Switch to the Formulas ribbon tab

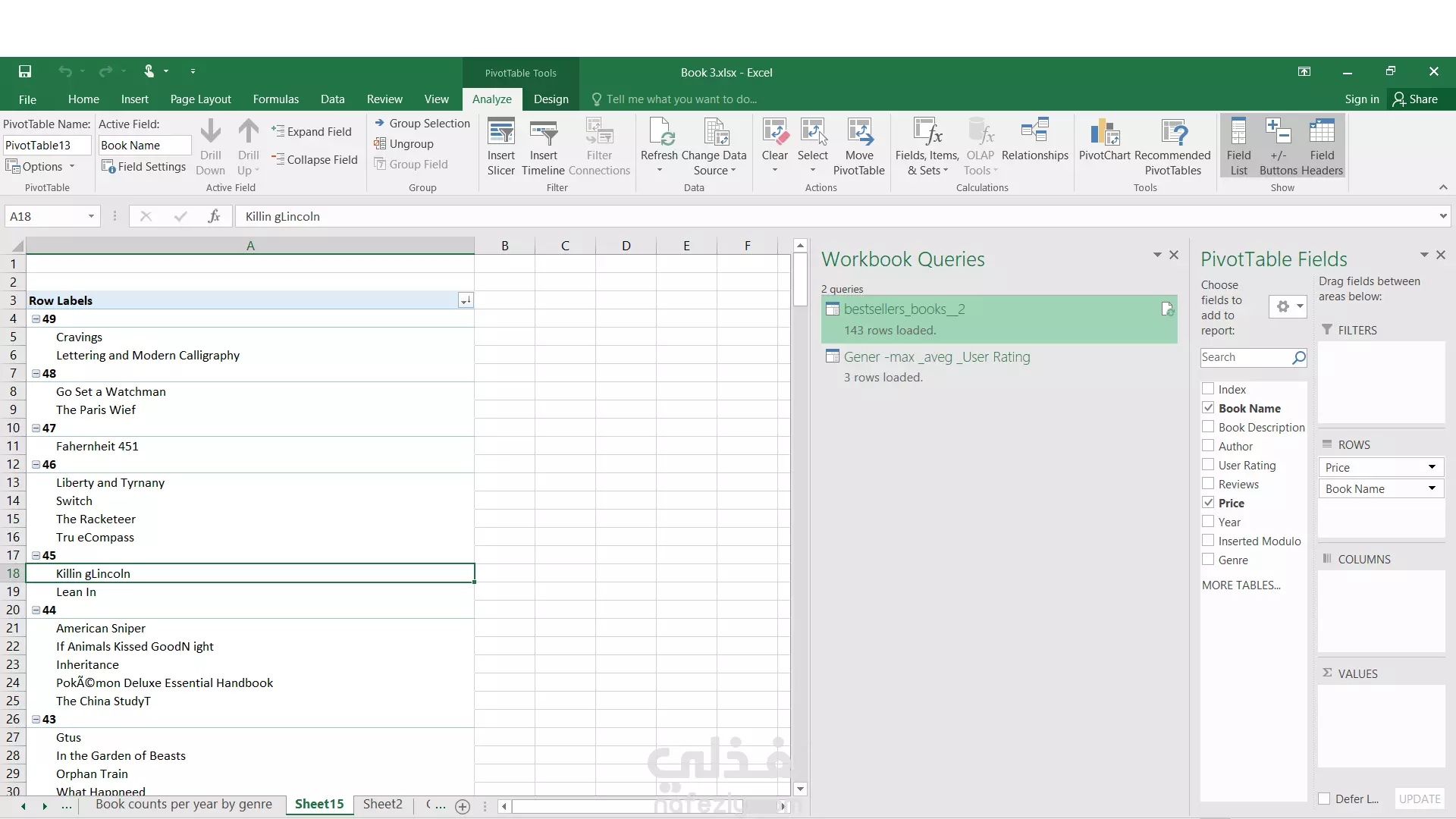(x=276, y=99)
